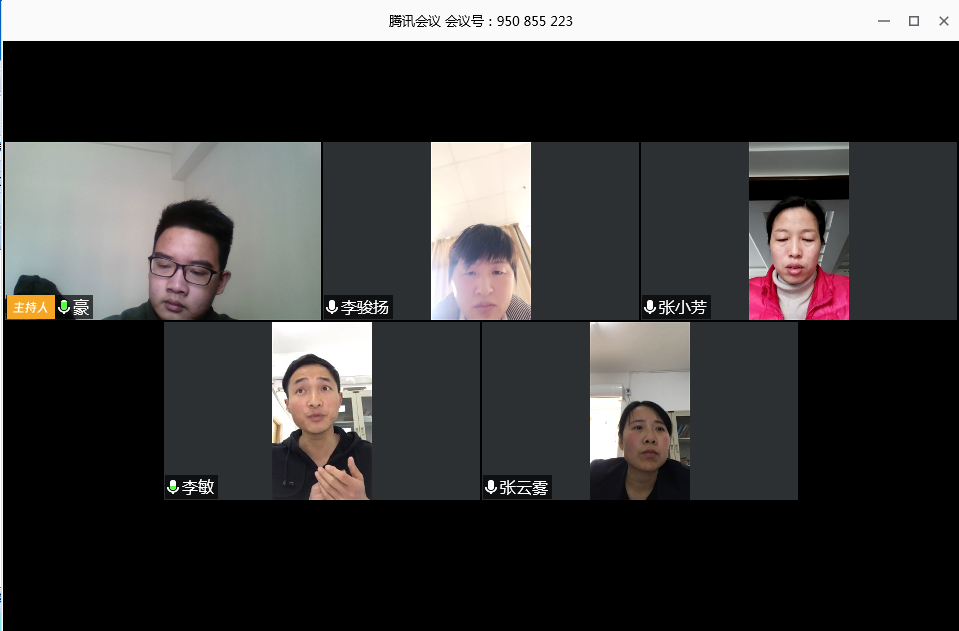Click the green microphone icon beside 豪

[64, 307]
